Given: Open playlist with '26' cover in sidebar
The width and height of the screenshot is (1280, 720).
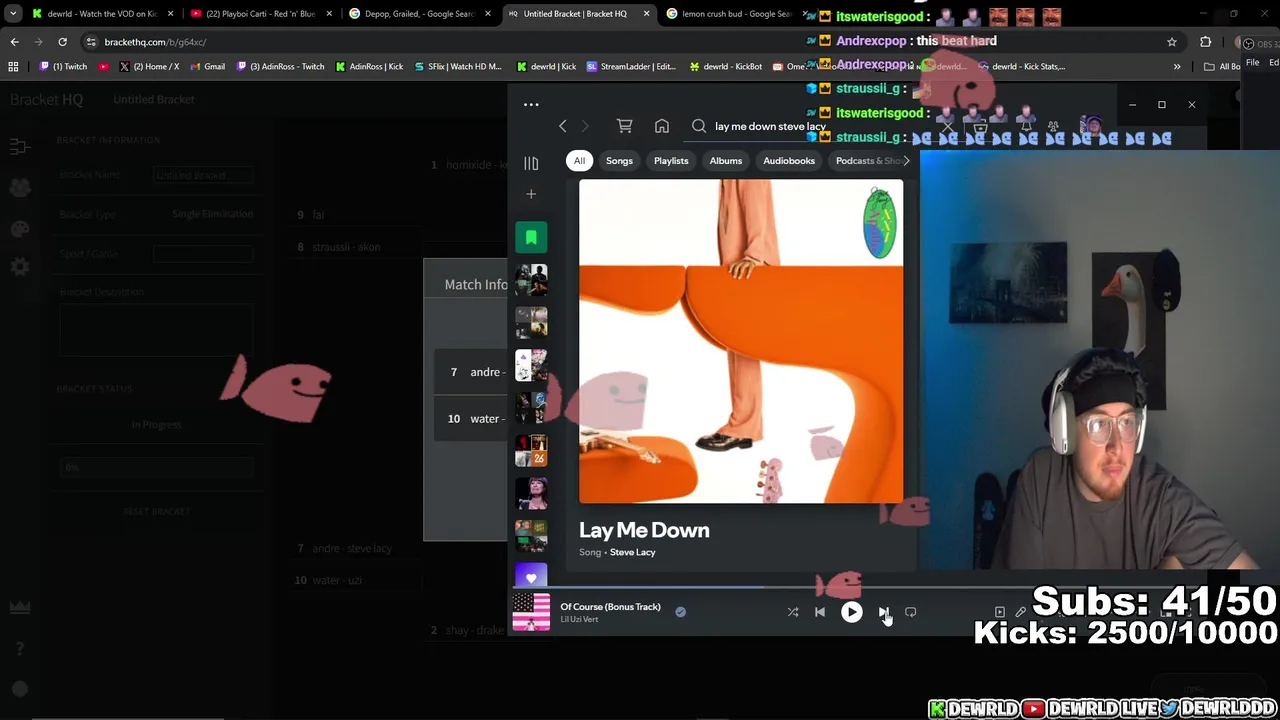Looking at the screenshot, I should (531, 451).
